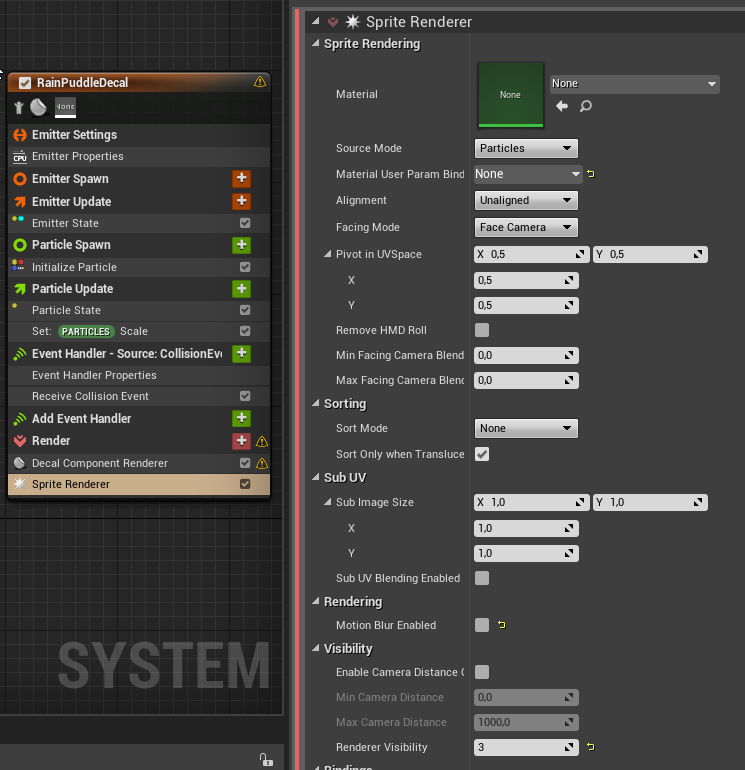Click warning icon on Decal Component Renderer
Screen dimensions: 745x770
point(262,463)
